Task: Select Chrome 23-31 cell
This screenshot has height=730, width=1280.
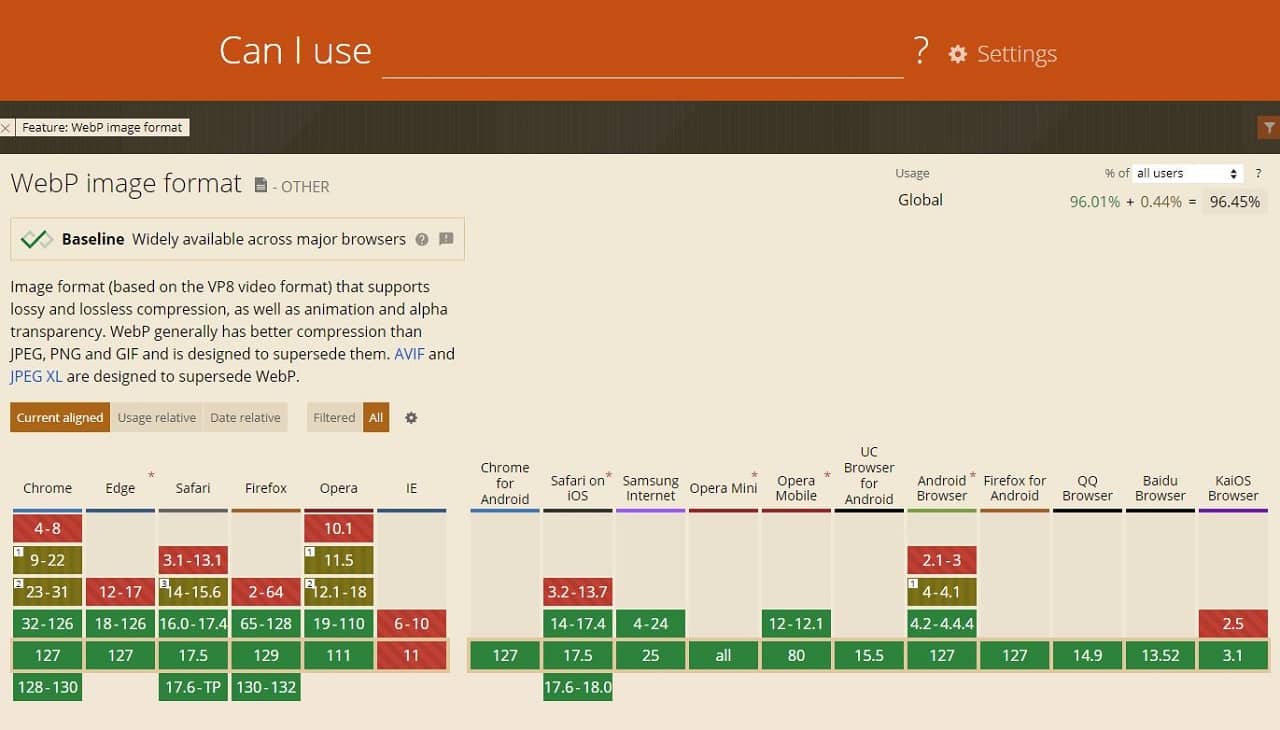Action: click(x=48, y=592)
